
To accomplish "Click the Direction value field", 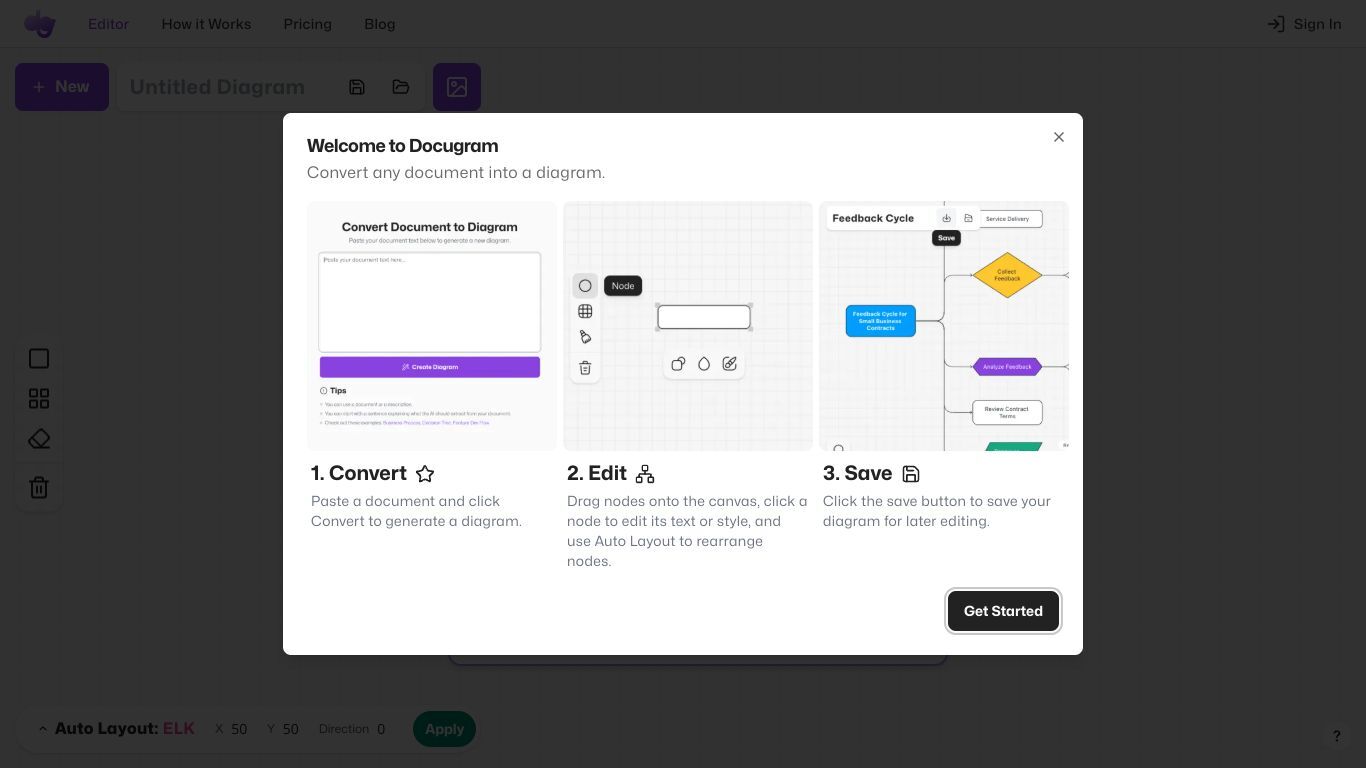I will point(381,729).
